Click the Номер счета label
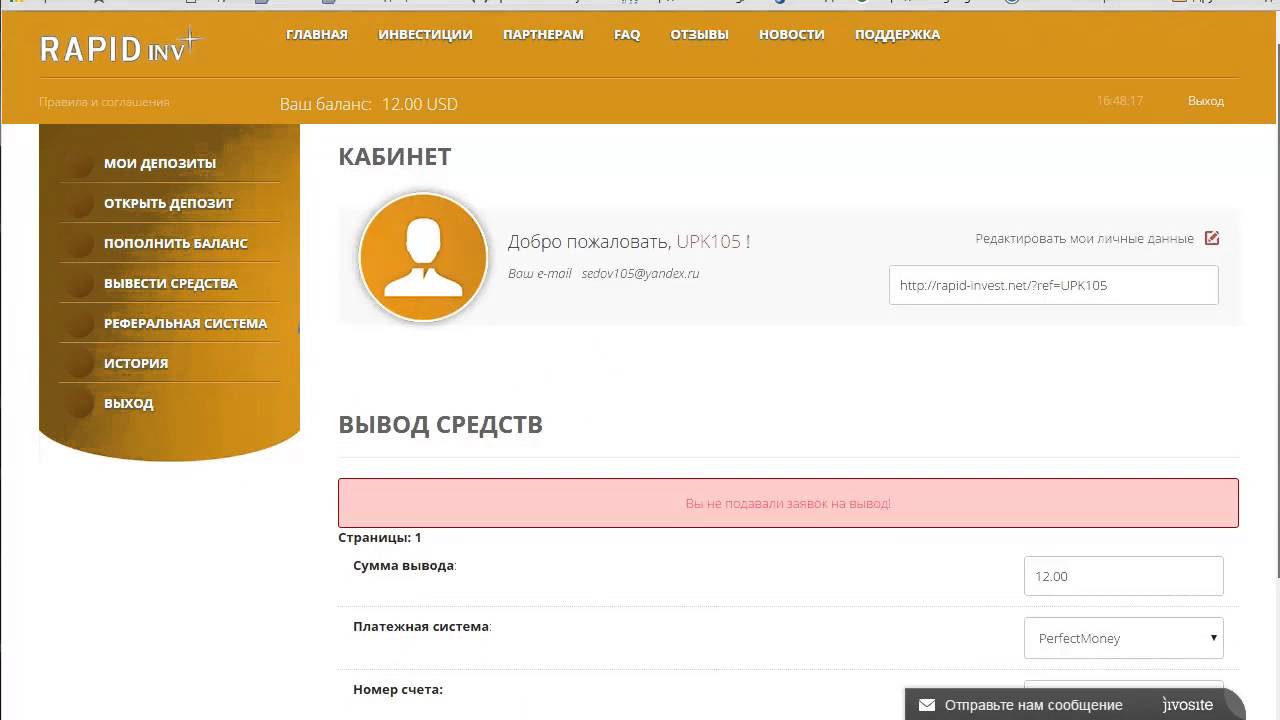 tap(398, 689)
